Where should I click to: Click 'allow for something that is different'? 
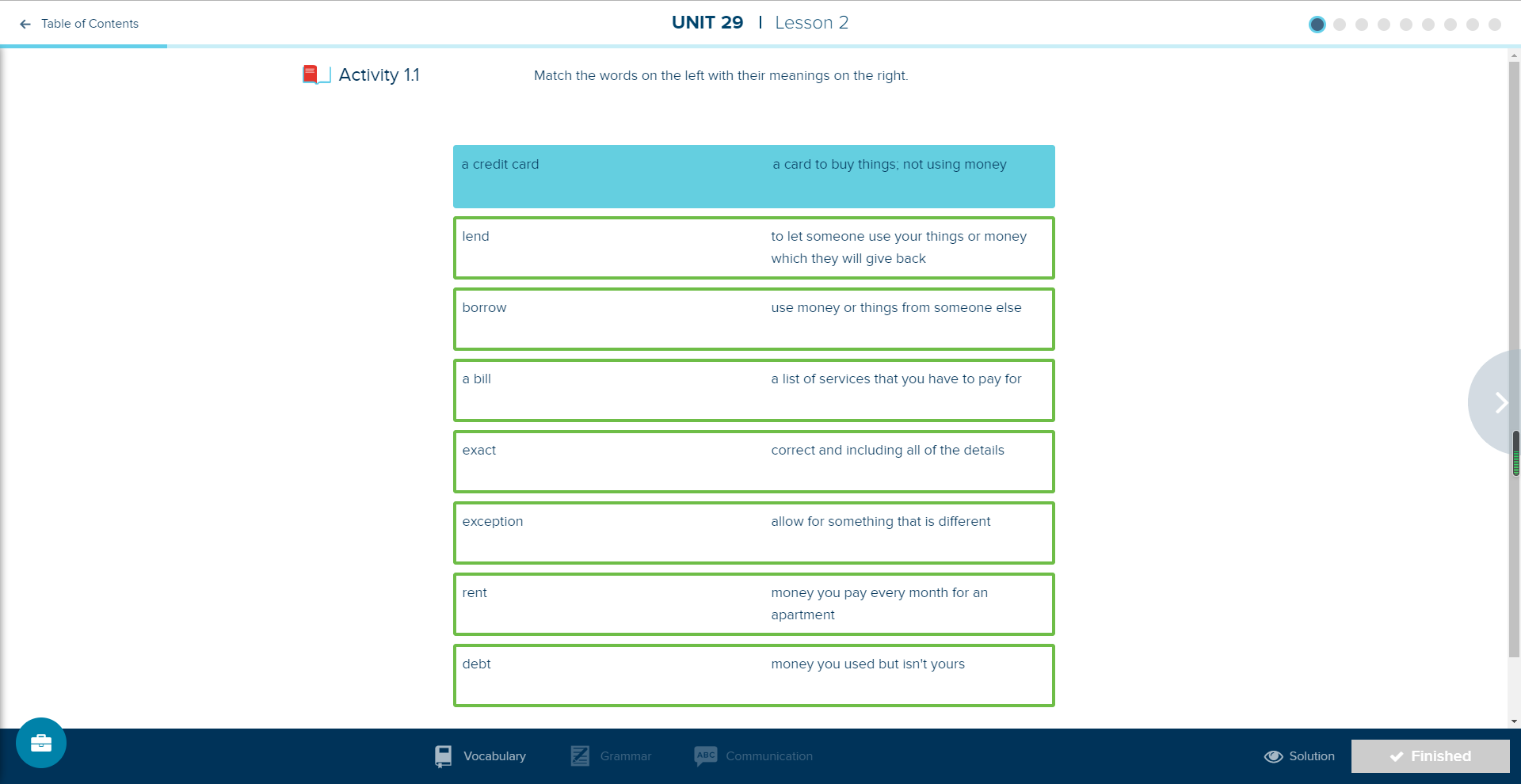click(881, 521)
